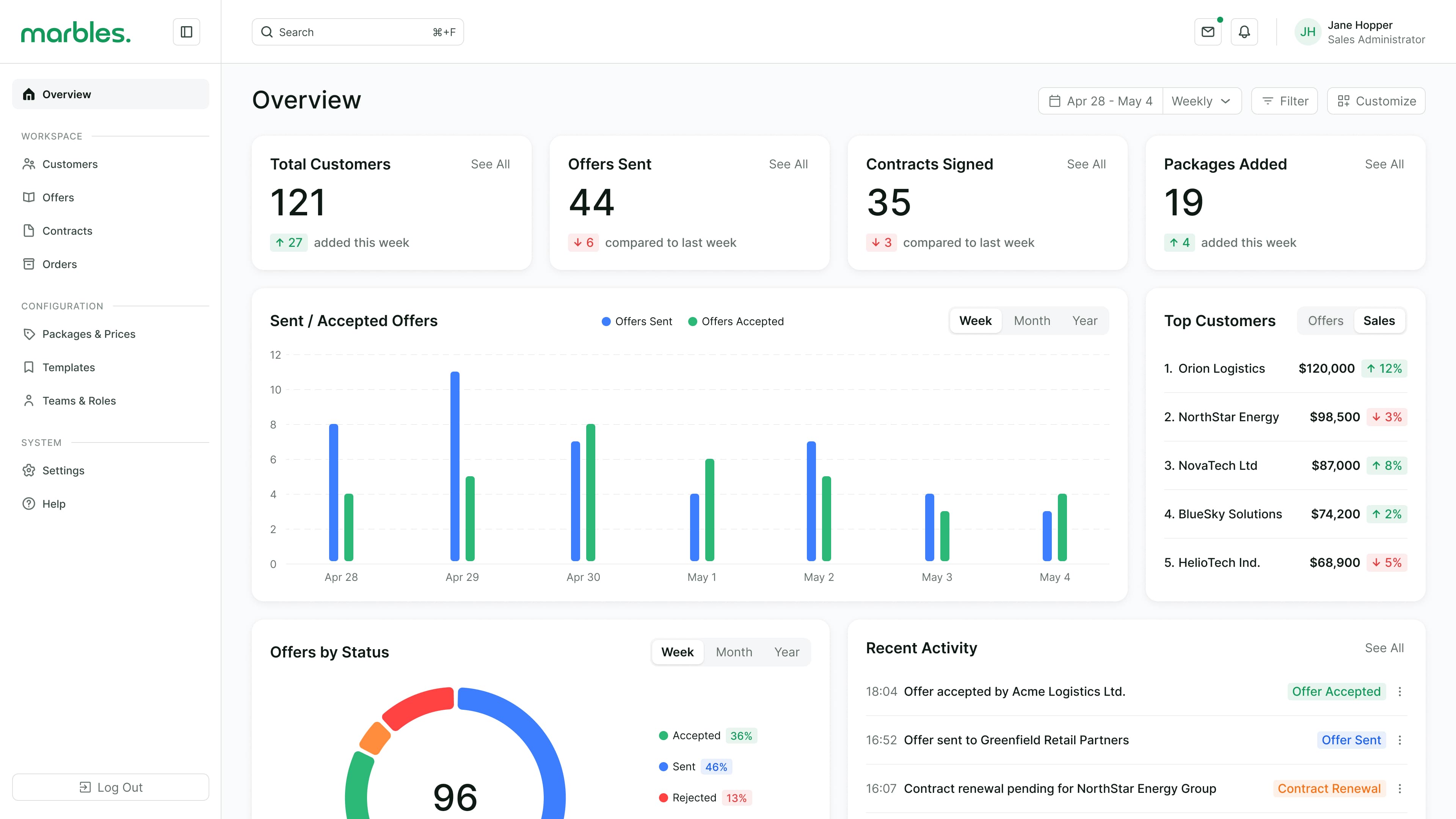Click the green Apr 30 Offers Accepted bar
The width and height of the screenshot is (1456, 819).
pyautogui.click(x=591, y=492)
